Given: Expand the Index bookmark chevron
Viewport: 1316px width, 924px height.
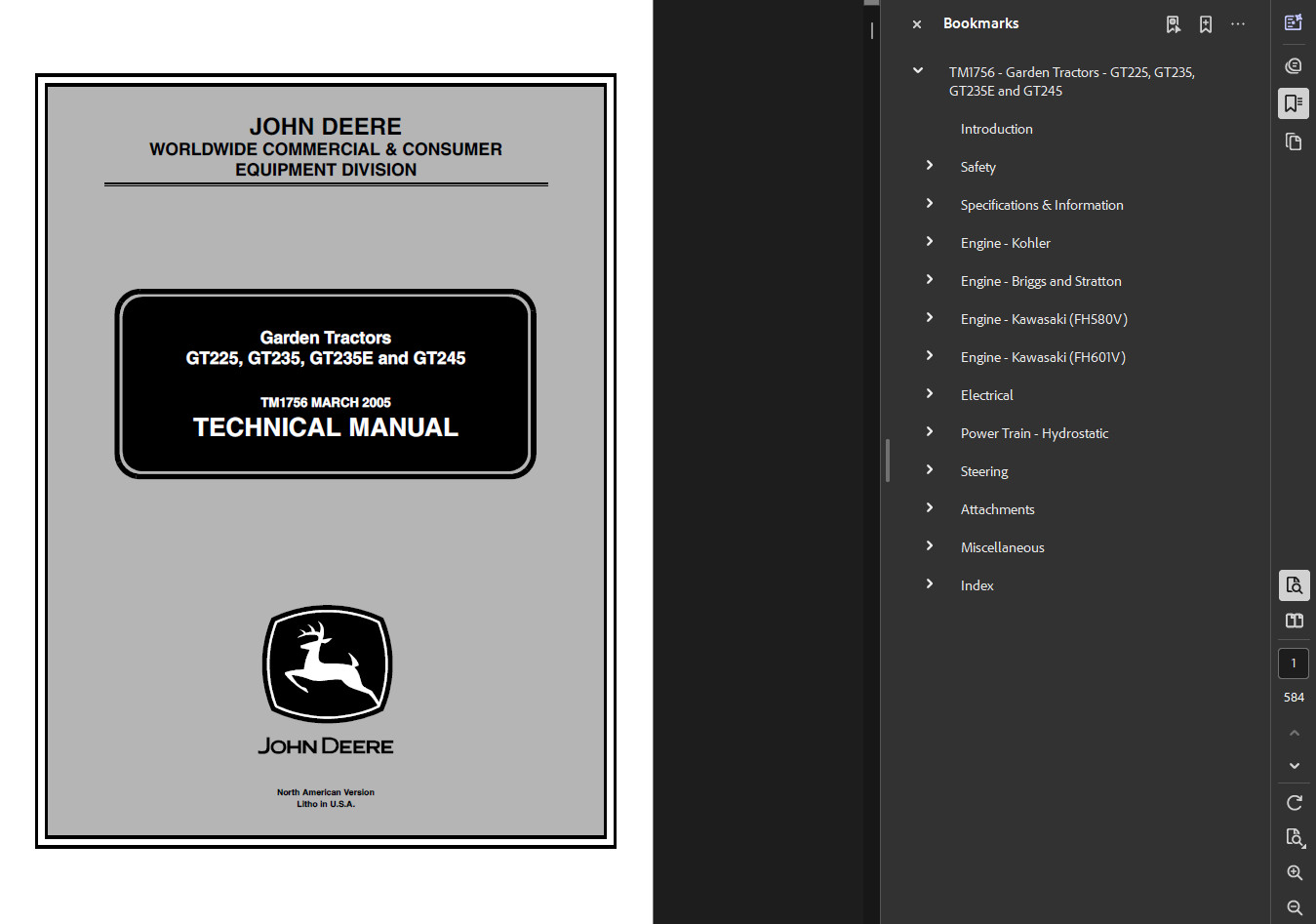Looking at the screenshot, I should 930,584.
